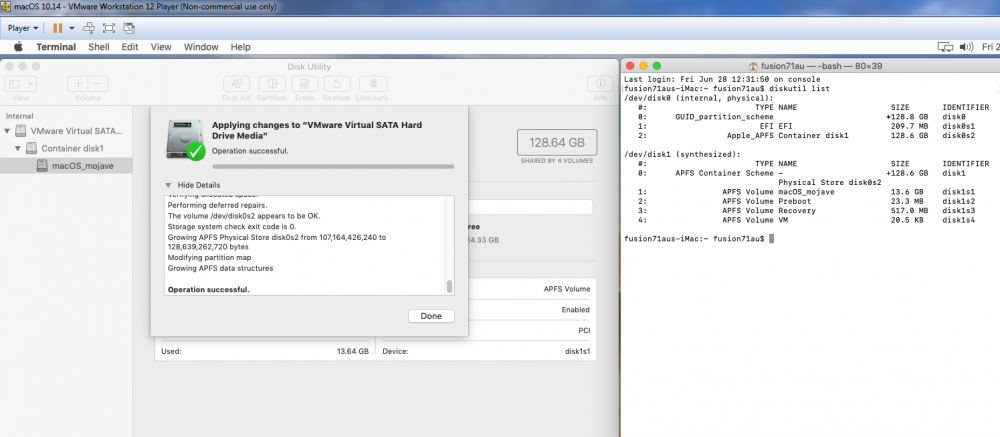Click the Hide Details disclosure triangle

(168, 185)
